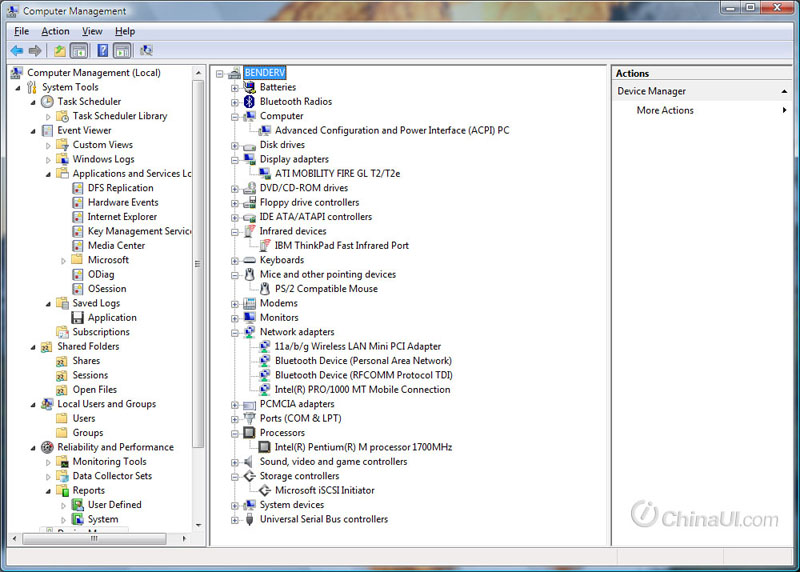Click the Processors chip icon
The height and width of the screenshot is (572, 800).
coord(249,433)
